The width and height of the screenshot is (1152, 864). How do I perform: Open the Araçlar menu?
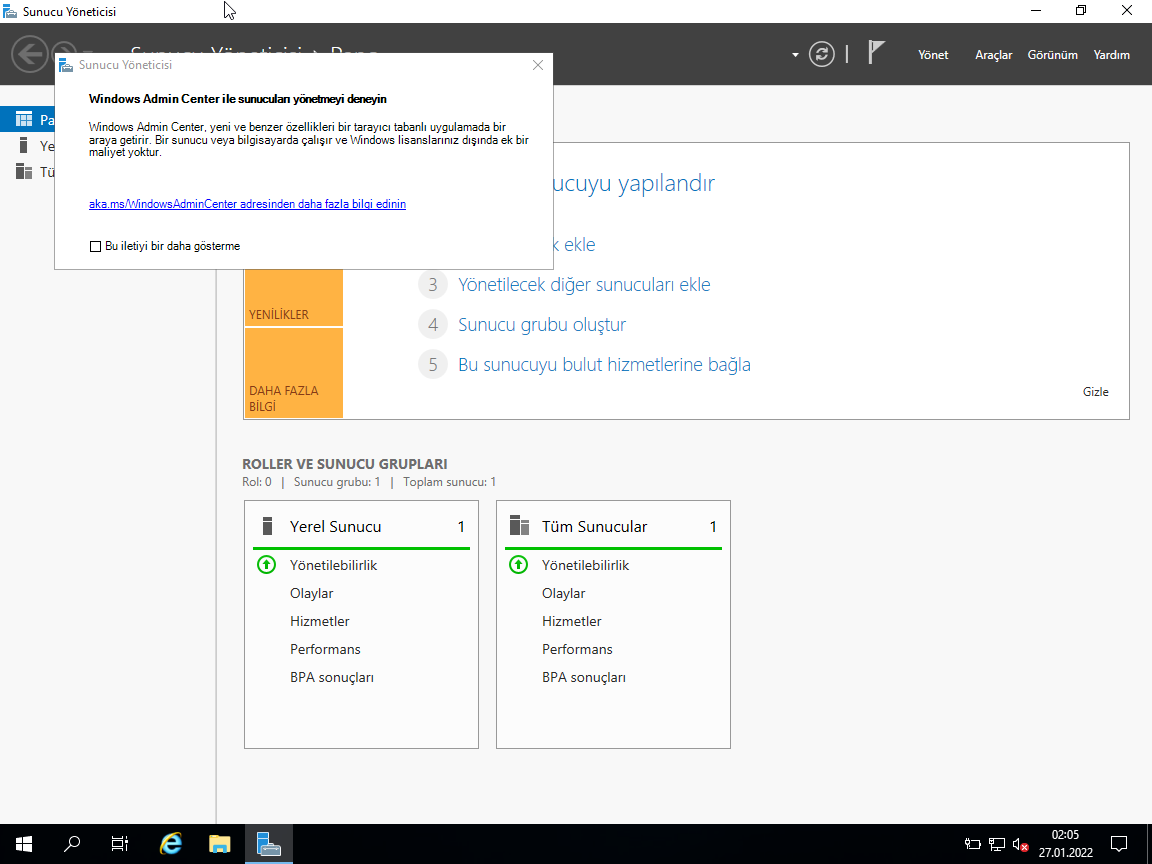click(993, 55)
